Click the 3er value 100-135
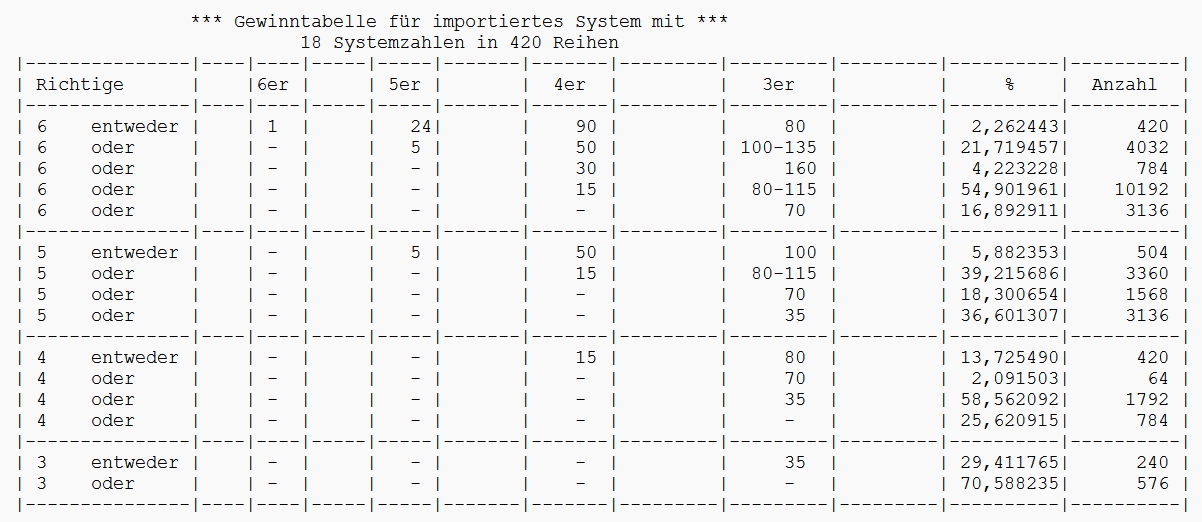1202x522 pixels. click(778, 147)
